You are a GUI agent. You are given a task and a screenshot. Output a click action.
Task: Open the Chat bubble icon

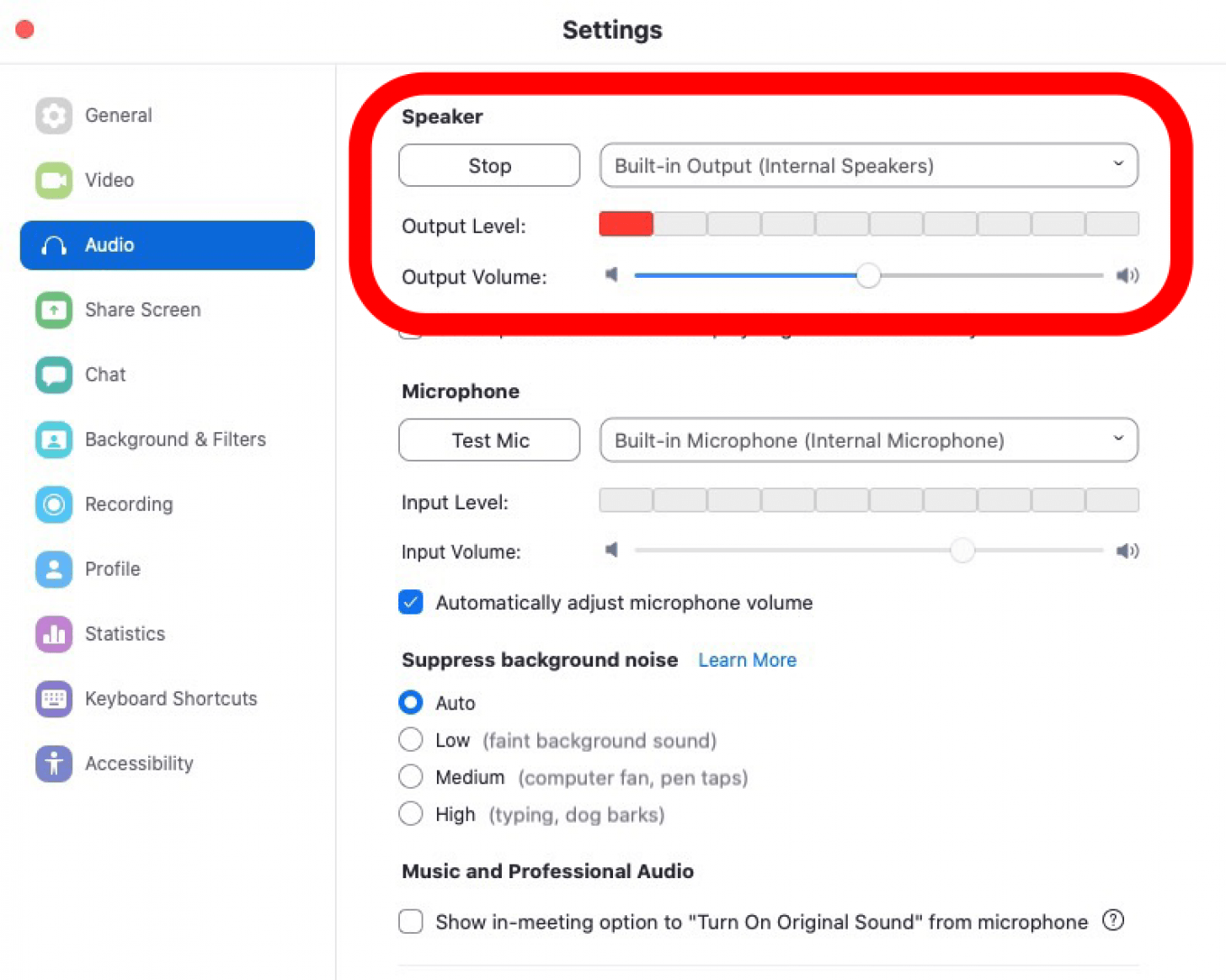(54, 375)
